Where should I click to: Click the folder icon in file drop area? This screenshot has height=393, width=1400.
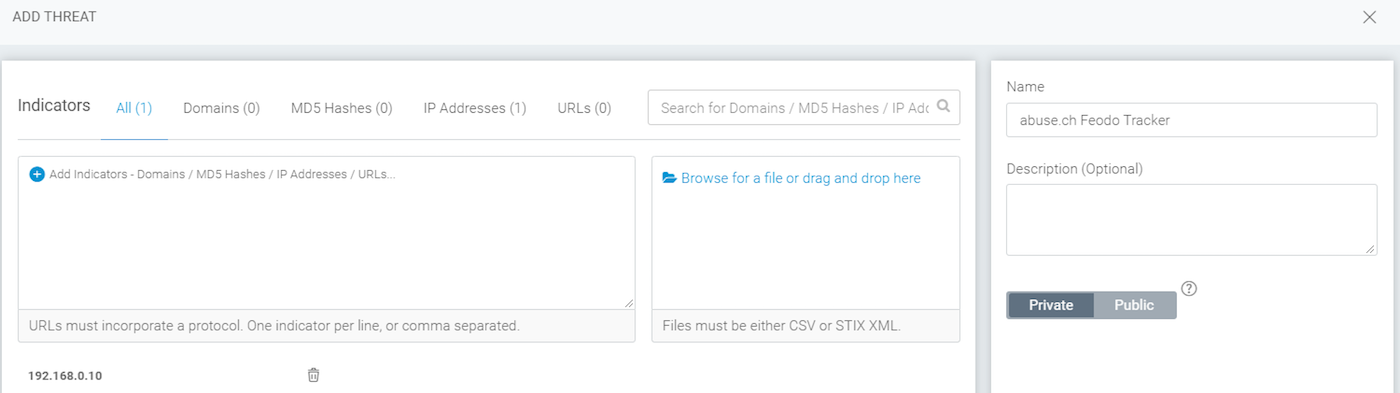pos(670,178)
